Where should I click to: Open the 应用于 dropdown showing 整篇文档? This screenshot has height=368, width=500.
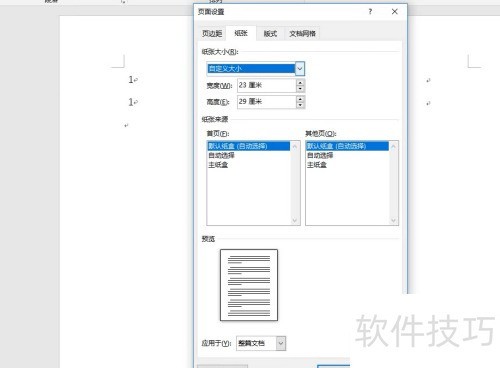point(261,343)
